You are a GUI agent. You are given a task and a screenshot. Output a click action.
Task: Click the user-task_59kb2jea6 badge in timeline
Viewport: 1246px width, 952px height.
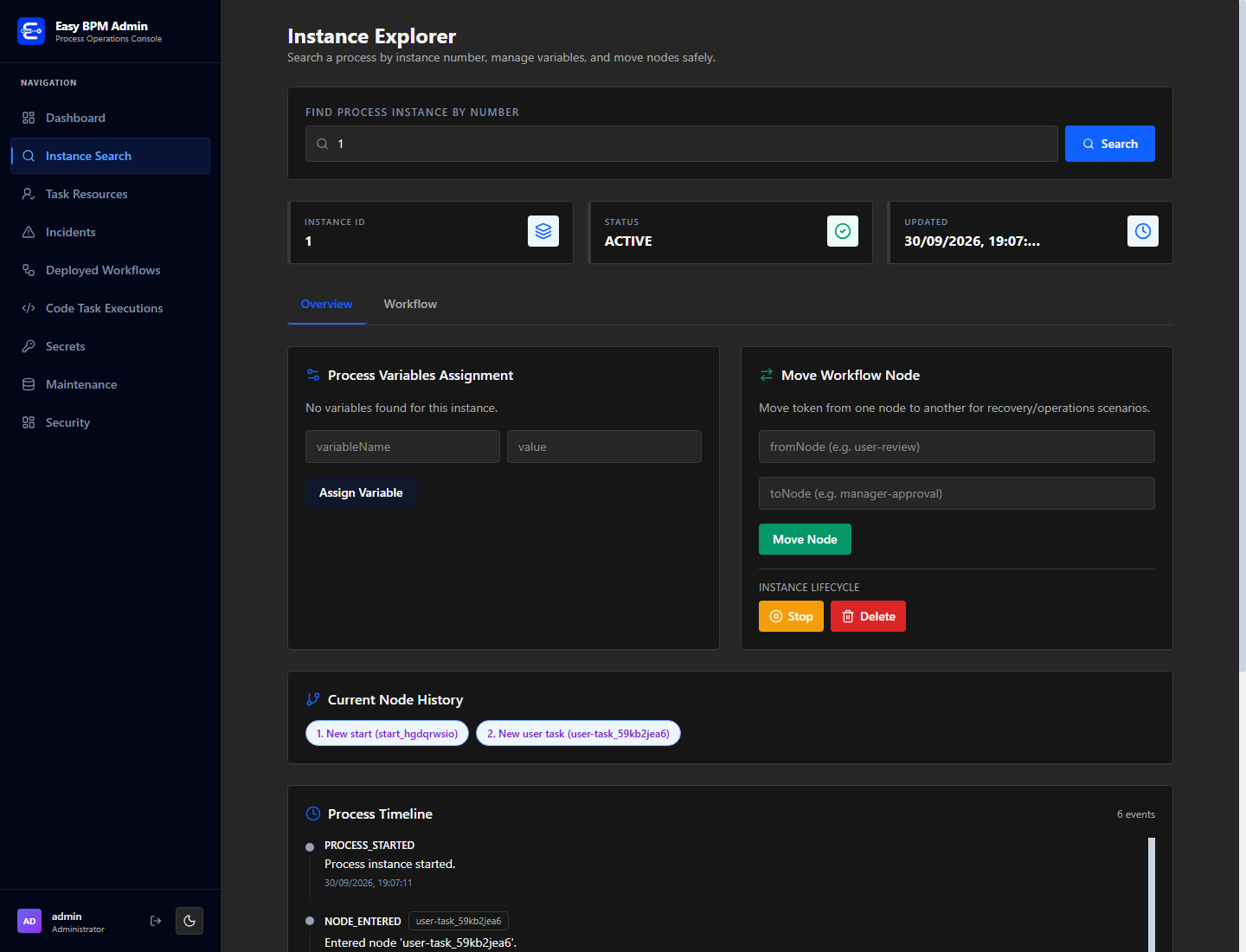(459, 921)
